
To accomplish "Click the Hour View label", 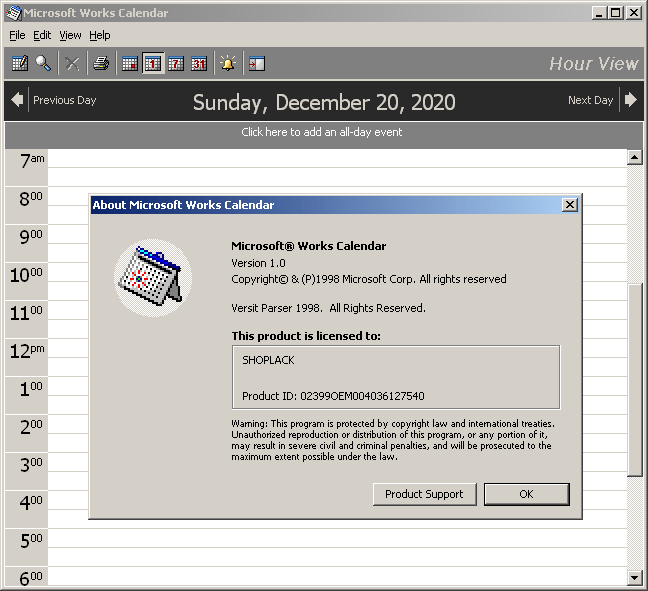I will [x=593, y=64].
